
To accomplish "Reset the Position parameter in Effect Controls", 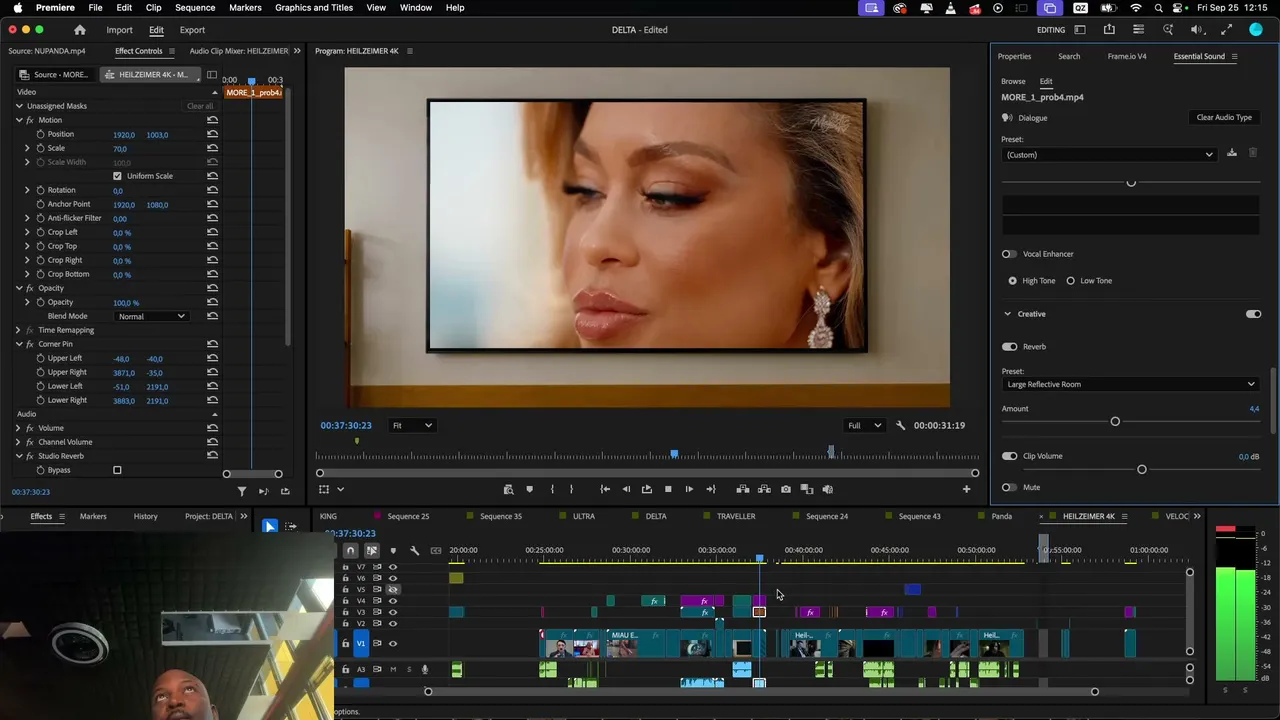I will (212, 134).
